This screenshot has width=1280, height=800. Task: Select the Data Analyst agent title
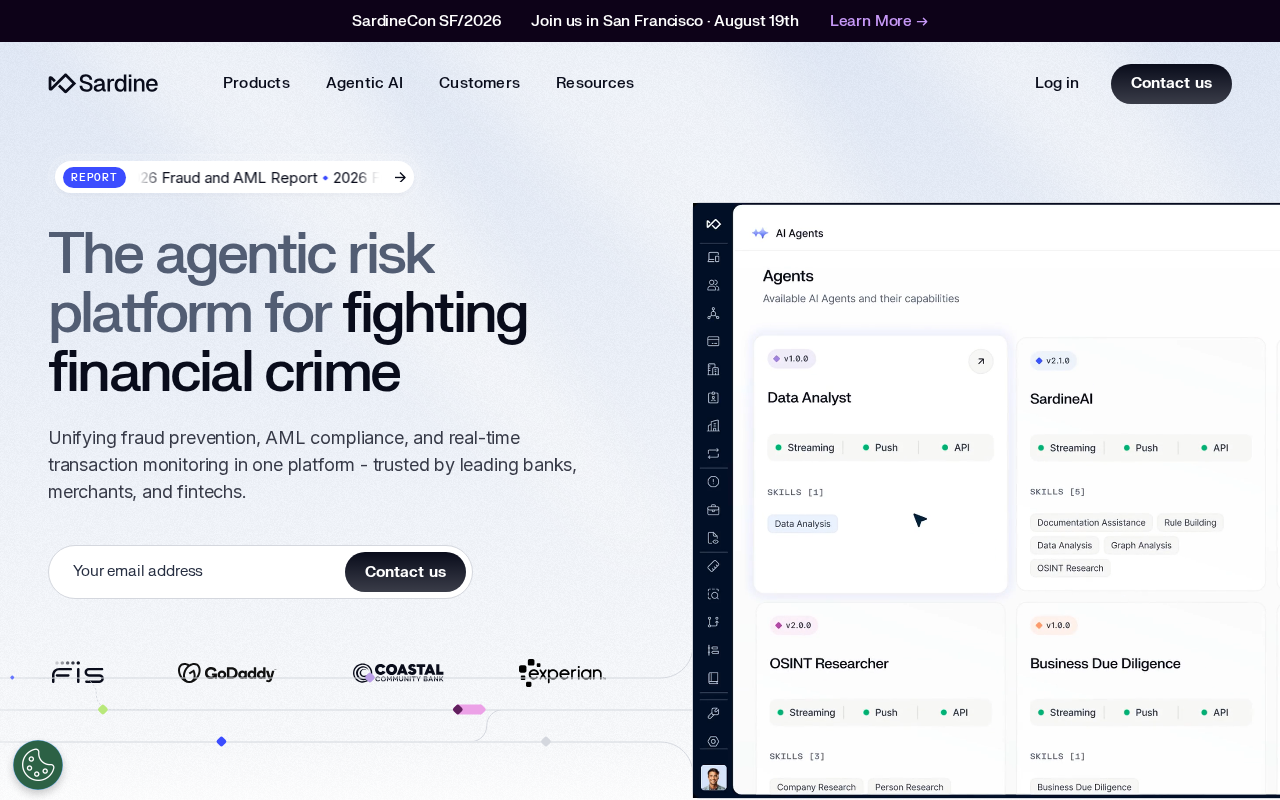point(809,398)
